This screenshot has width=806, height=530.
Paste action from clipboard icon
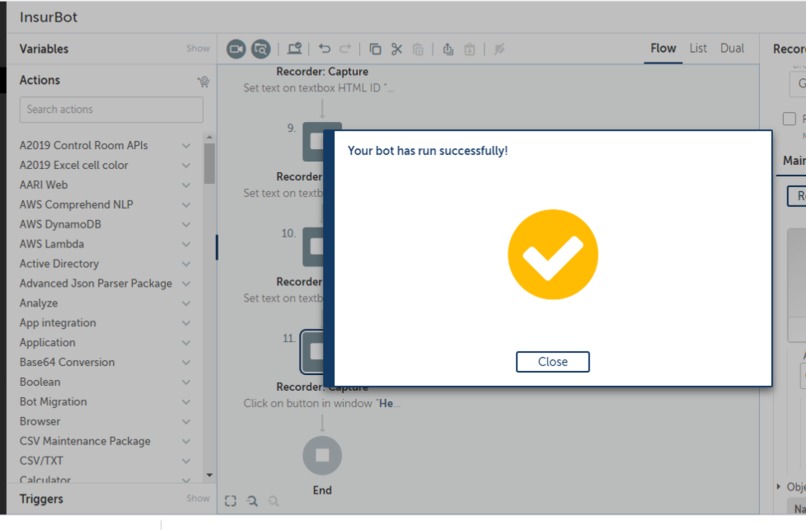tap(418, 49)
